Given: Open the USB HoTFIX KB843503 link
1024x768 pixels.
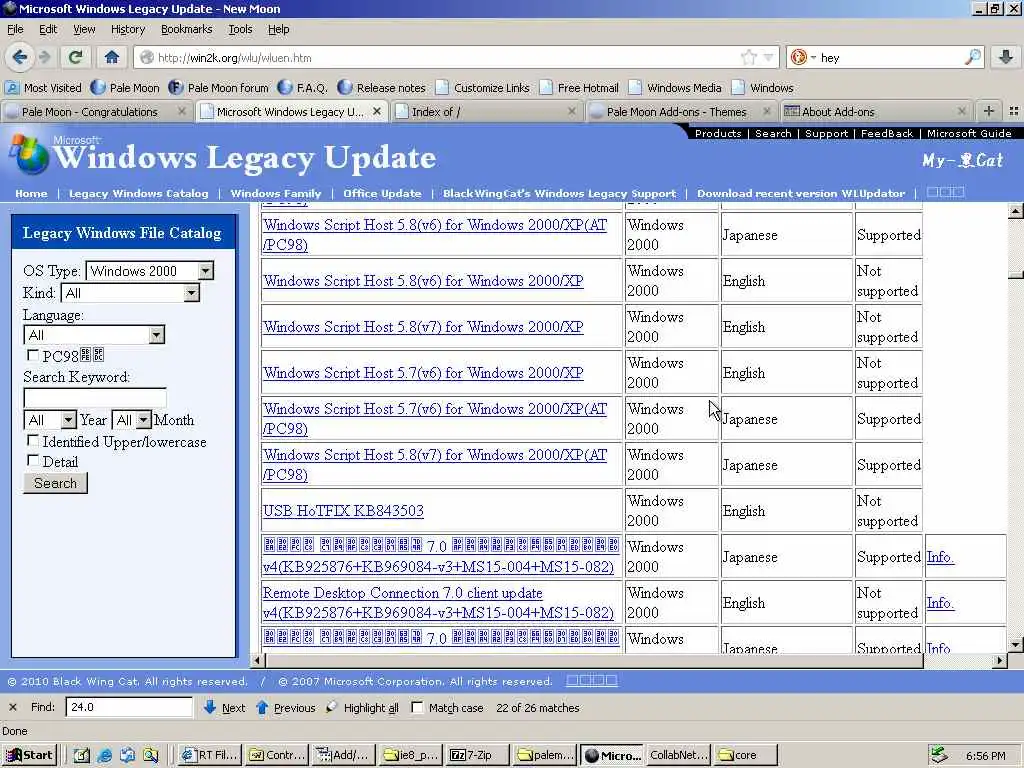Looking at the screenshot, I should [x=343, y=511].
